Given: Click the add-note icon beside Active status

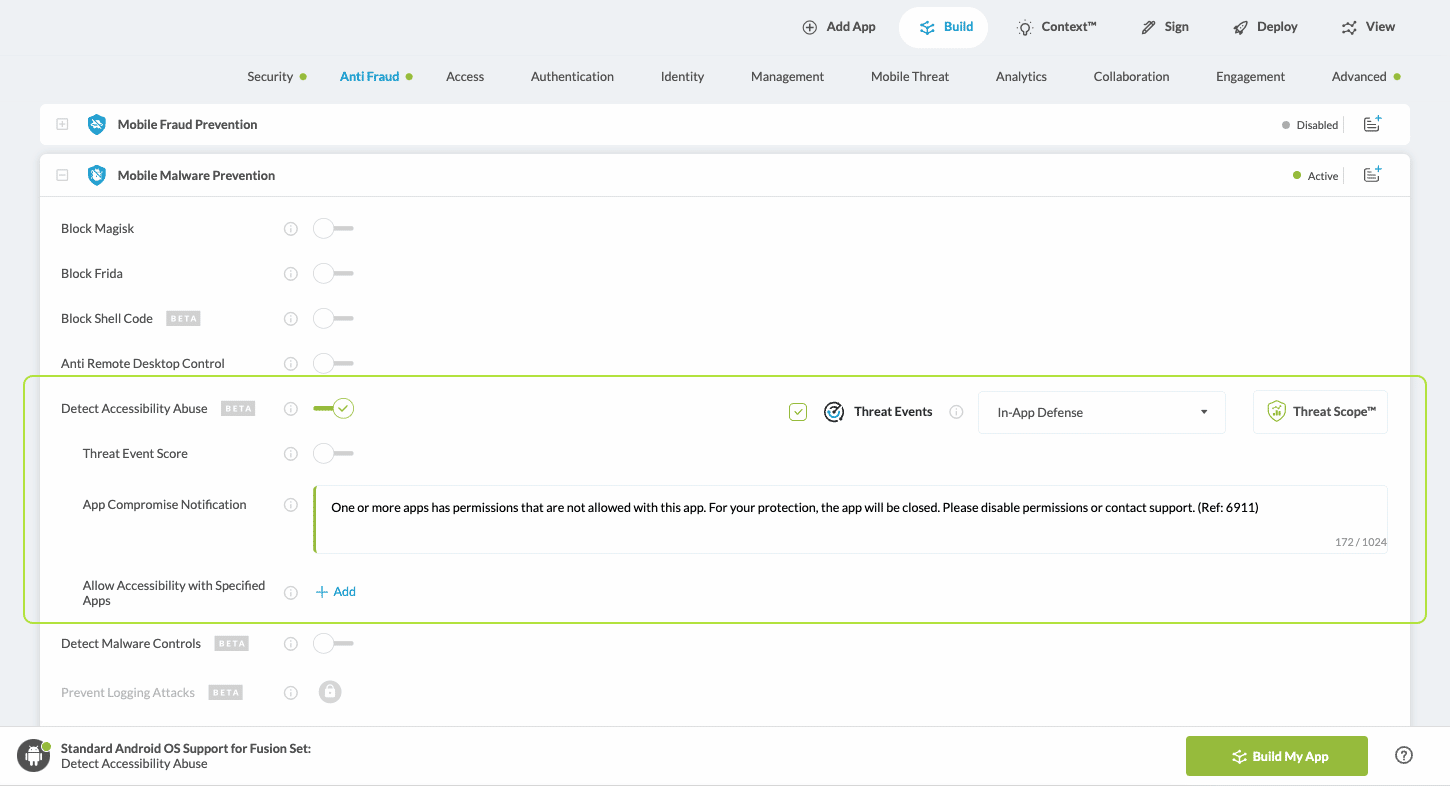Looking at the screenshot, I should pos(1372,175).
